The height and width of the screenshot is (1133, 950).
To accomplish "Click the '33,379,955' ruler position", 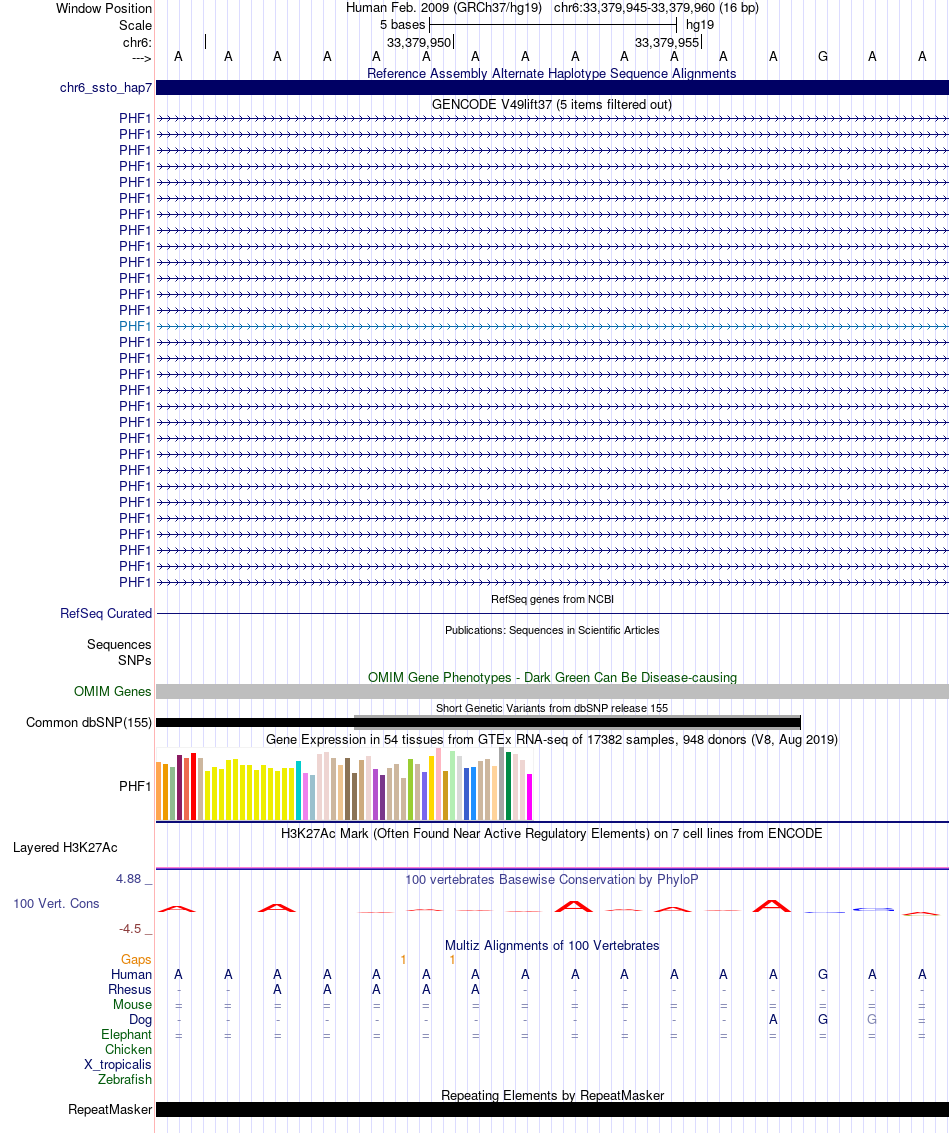I will [x=667, y=43].
